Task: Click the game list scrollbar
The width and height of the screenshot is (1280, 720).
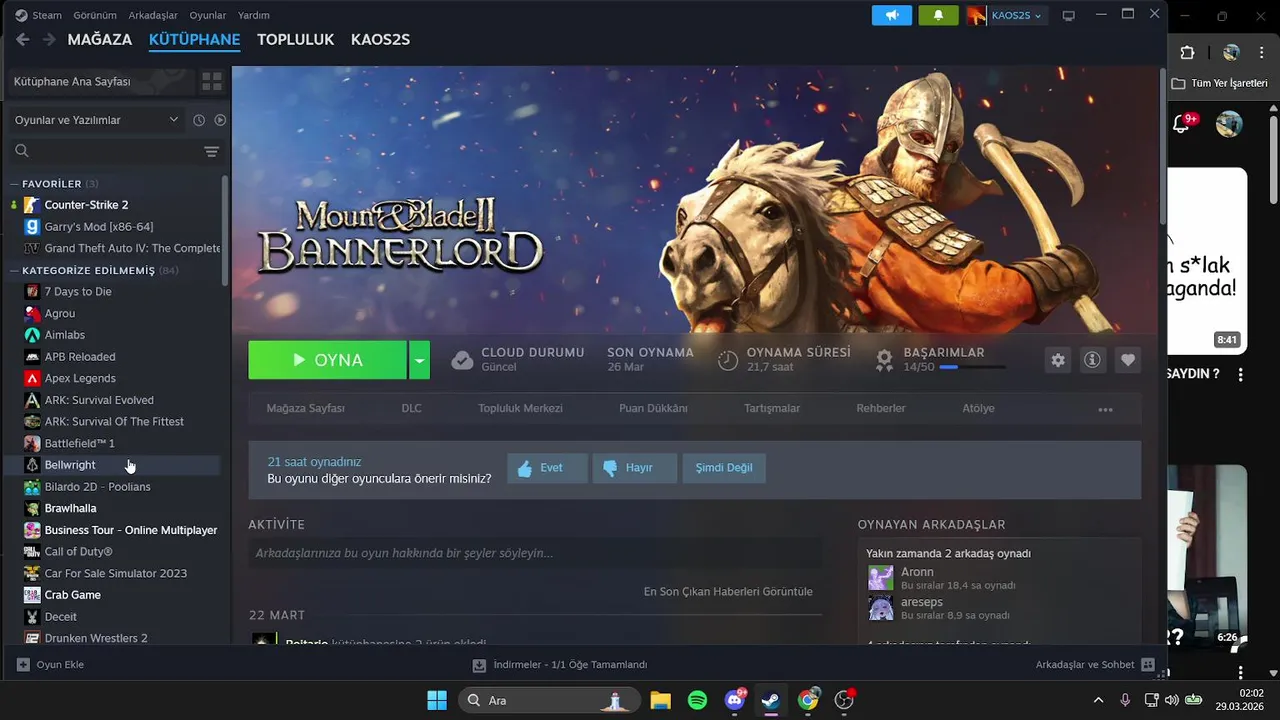Action: coord(225,230)
